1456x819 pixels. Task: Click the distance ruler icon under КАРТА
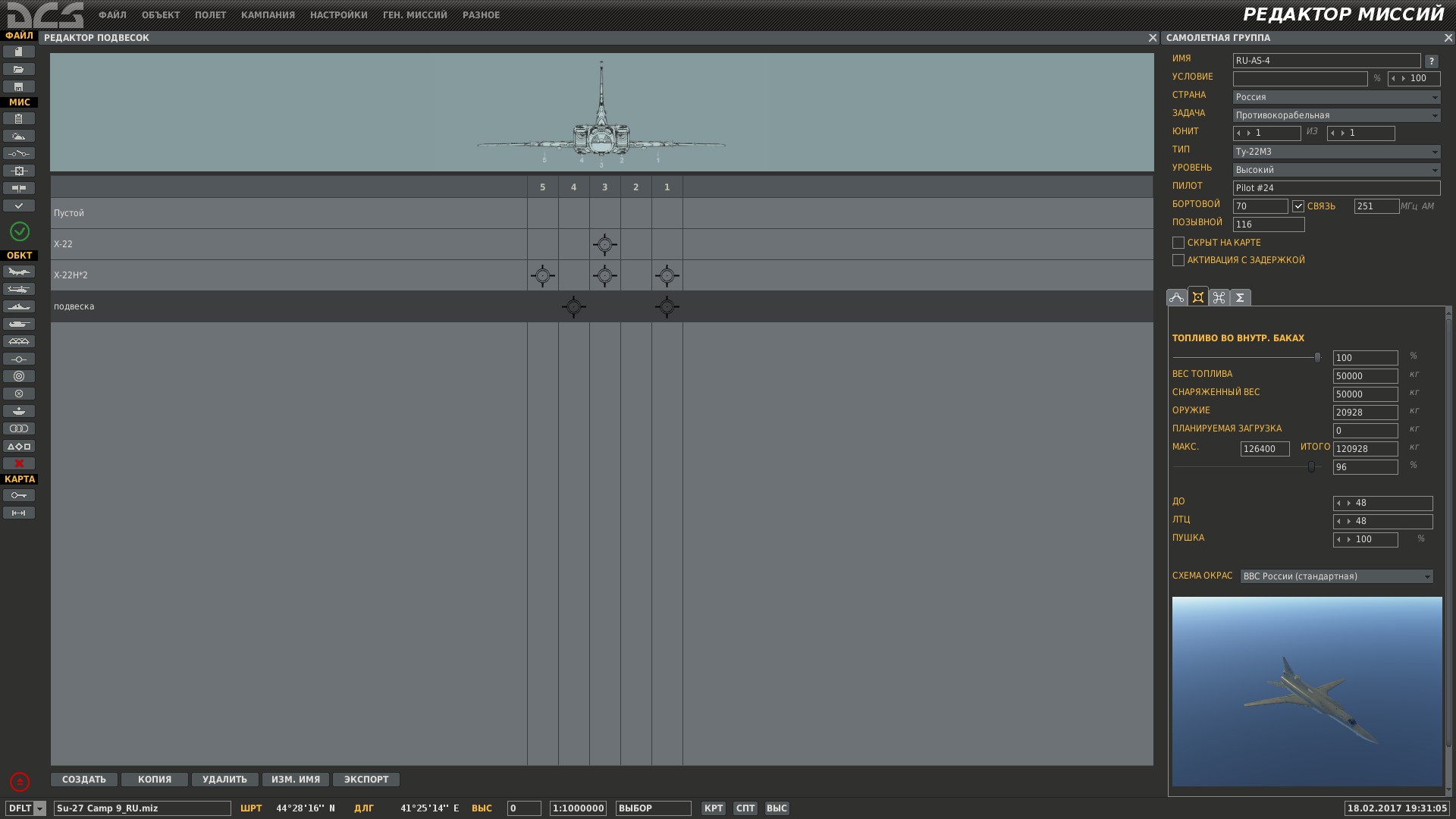tap(19, 513)
